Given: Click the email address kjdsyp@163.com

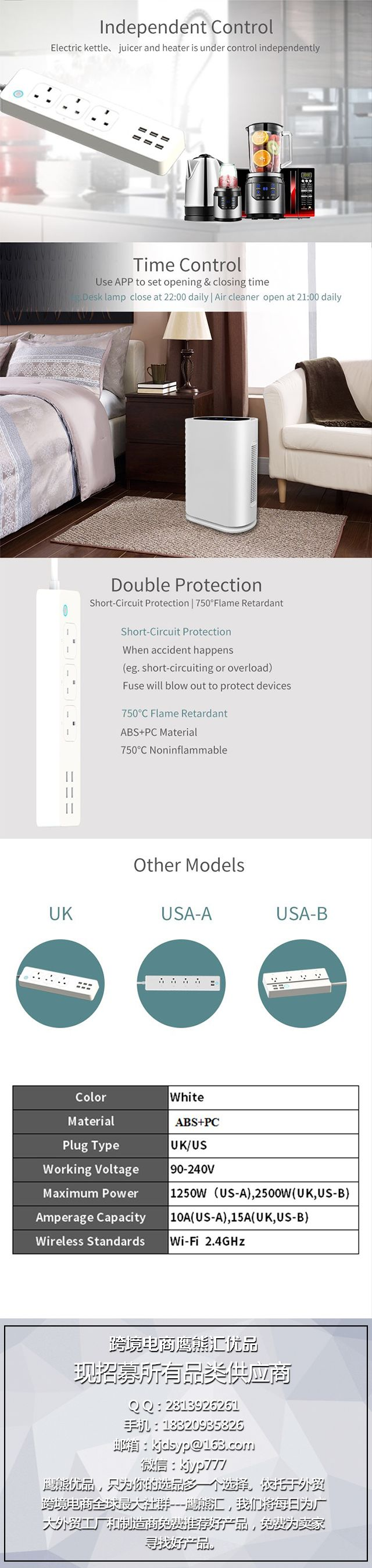Looking at the screenshot, I should click(x=203, y=1444).
